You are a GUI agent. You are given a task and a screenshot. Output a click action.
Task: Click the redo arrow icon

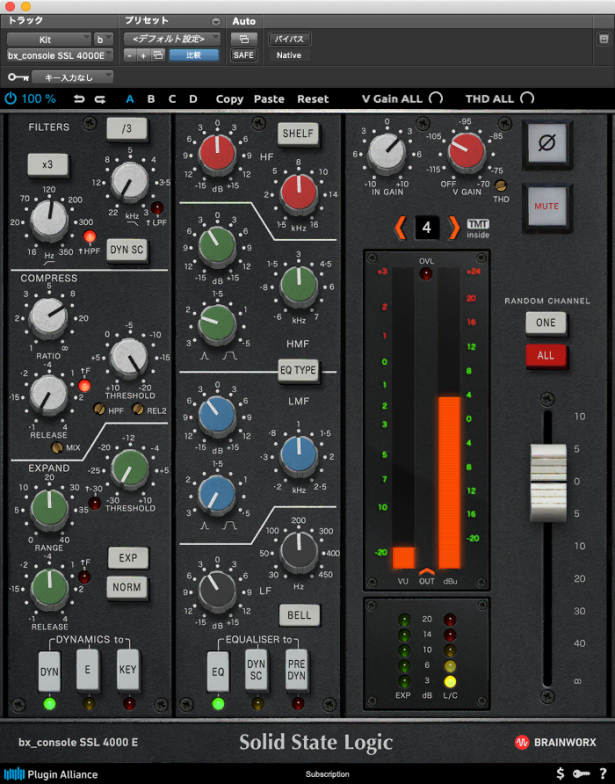point(100,99)
